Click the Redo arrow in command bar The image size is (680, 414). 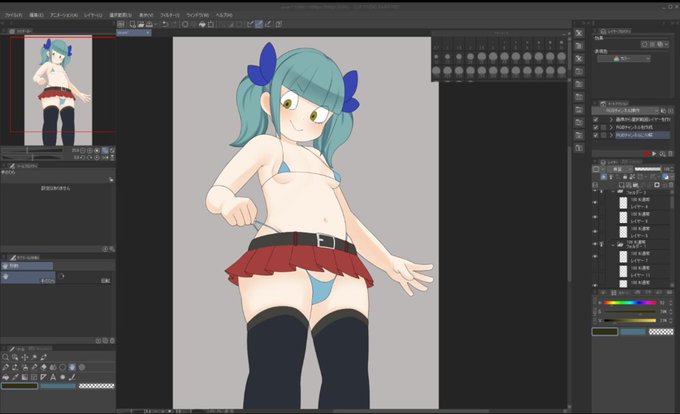[x=175, y=24]
